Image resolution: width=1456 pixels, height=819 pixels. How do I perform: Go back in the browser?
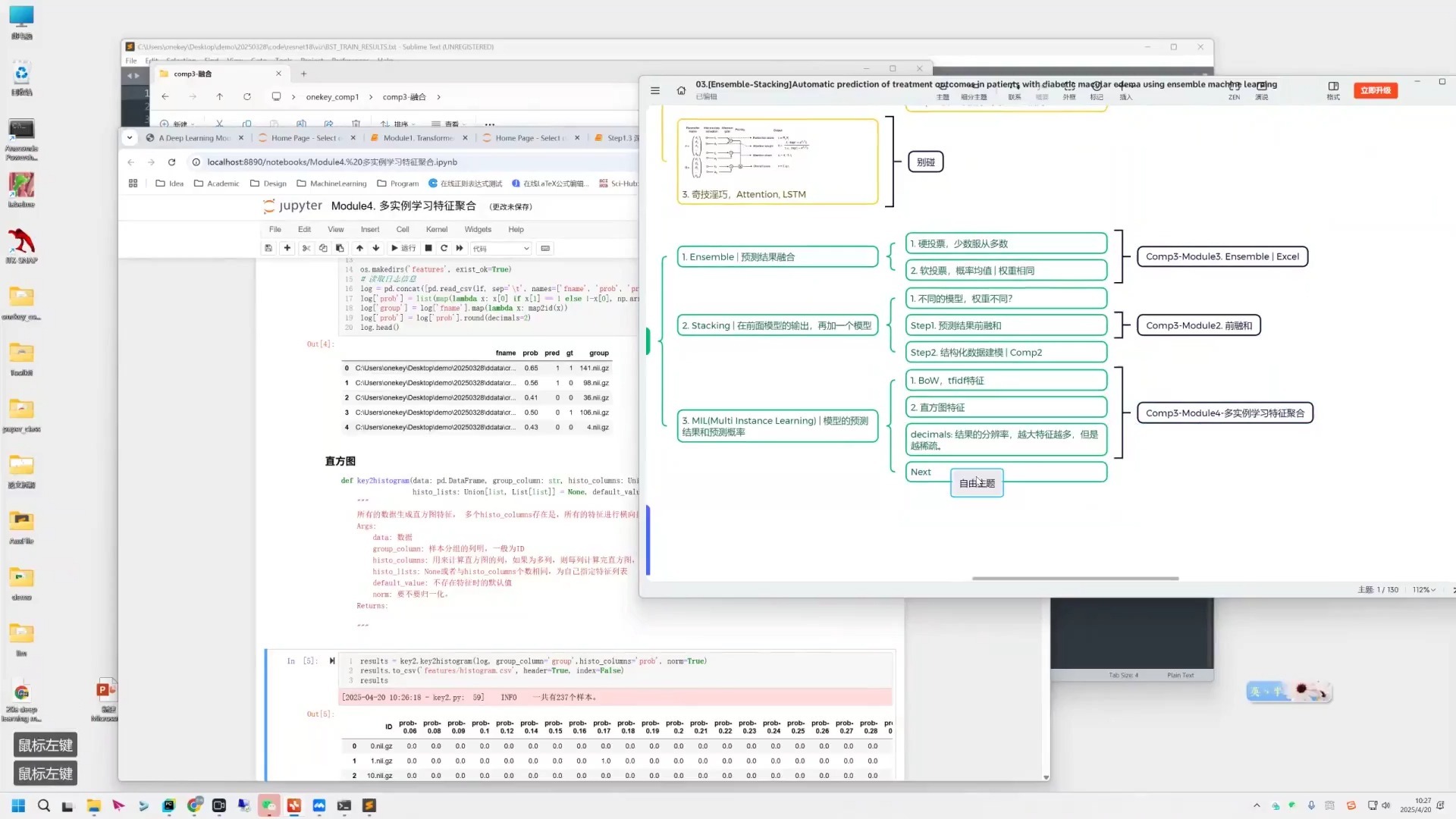click(x=131, y=162)
